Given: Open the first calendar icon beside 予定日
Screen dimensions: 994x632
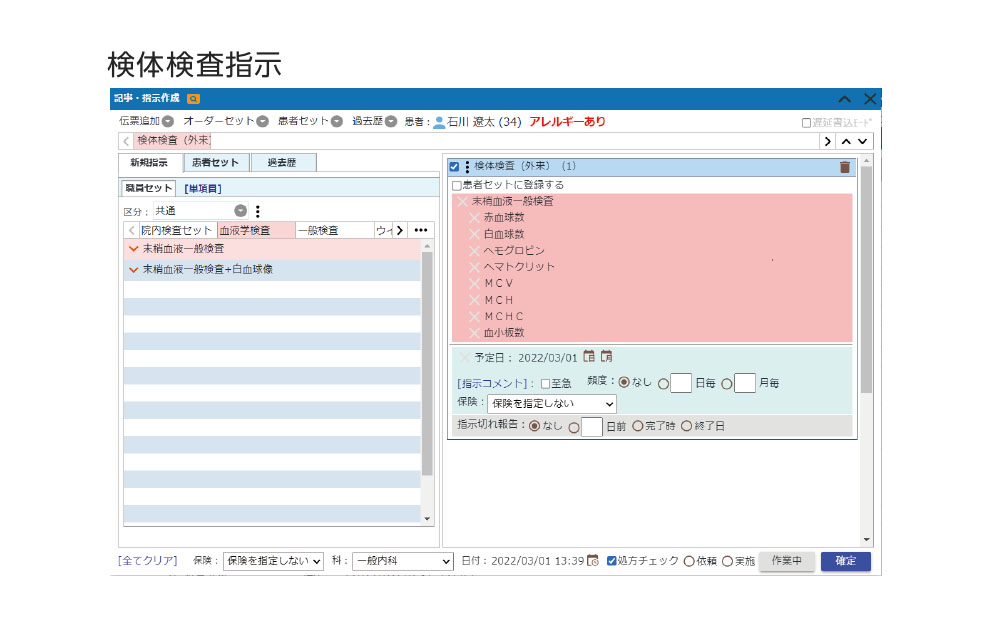Looking at the screenshot, I should (589, 357).
